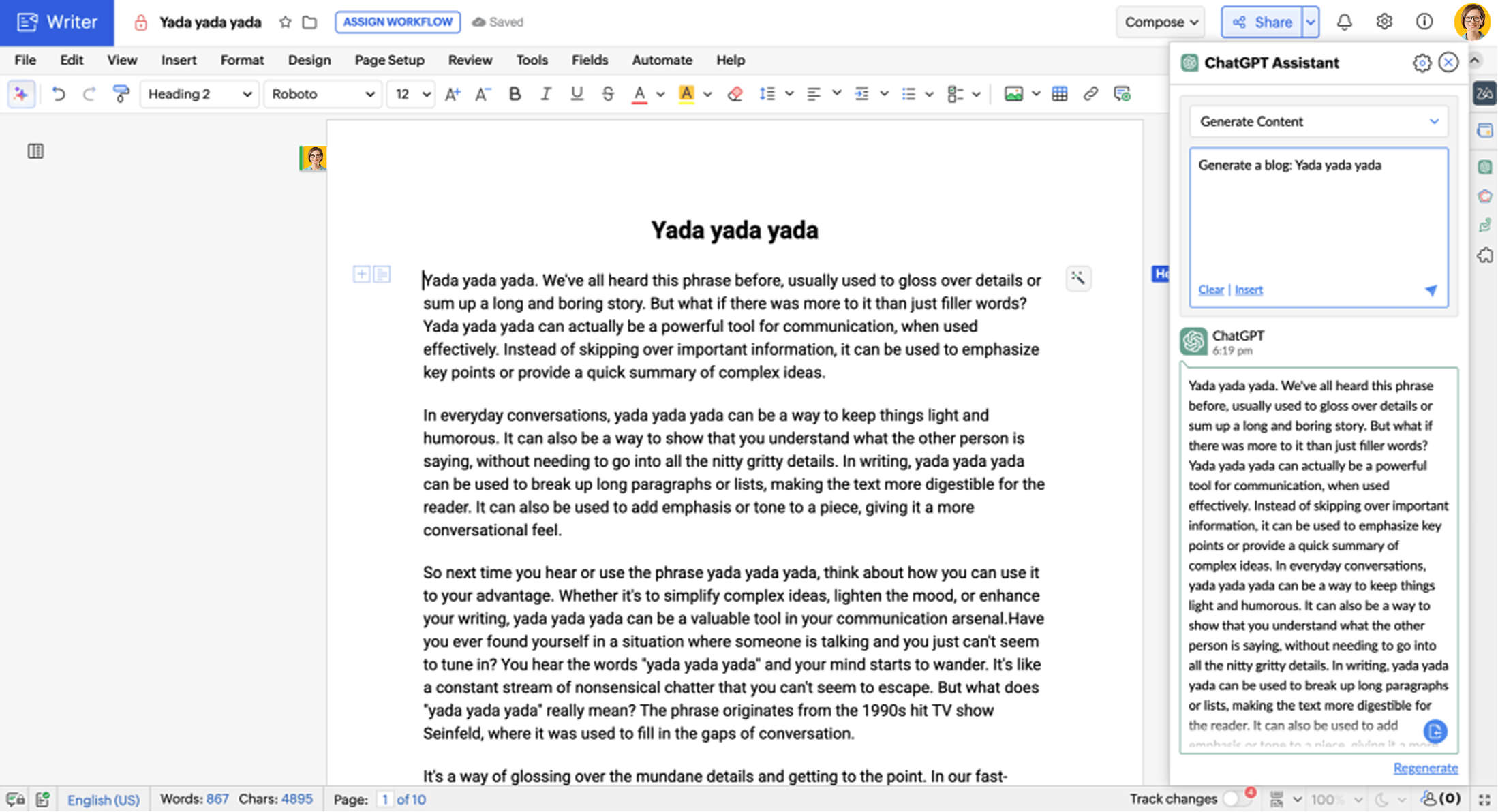The image size is (1498, 812).
Task: Toggle italic formatting
Action: (x=545, y=94)
